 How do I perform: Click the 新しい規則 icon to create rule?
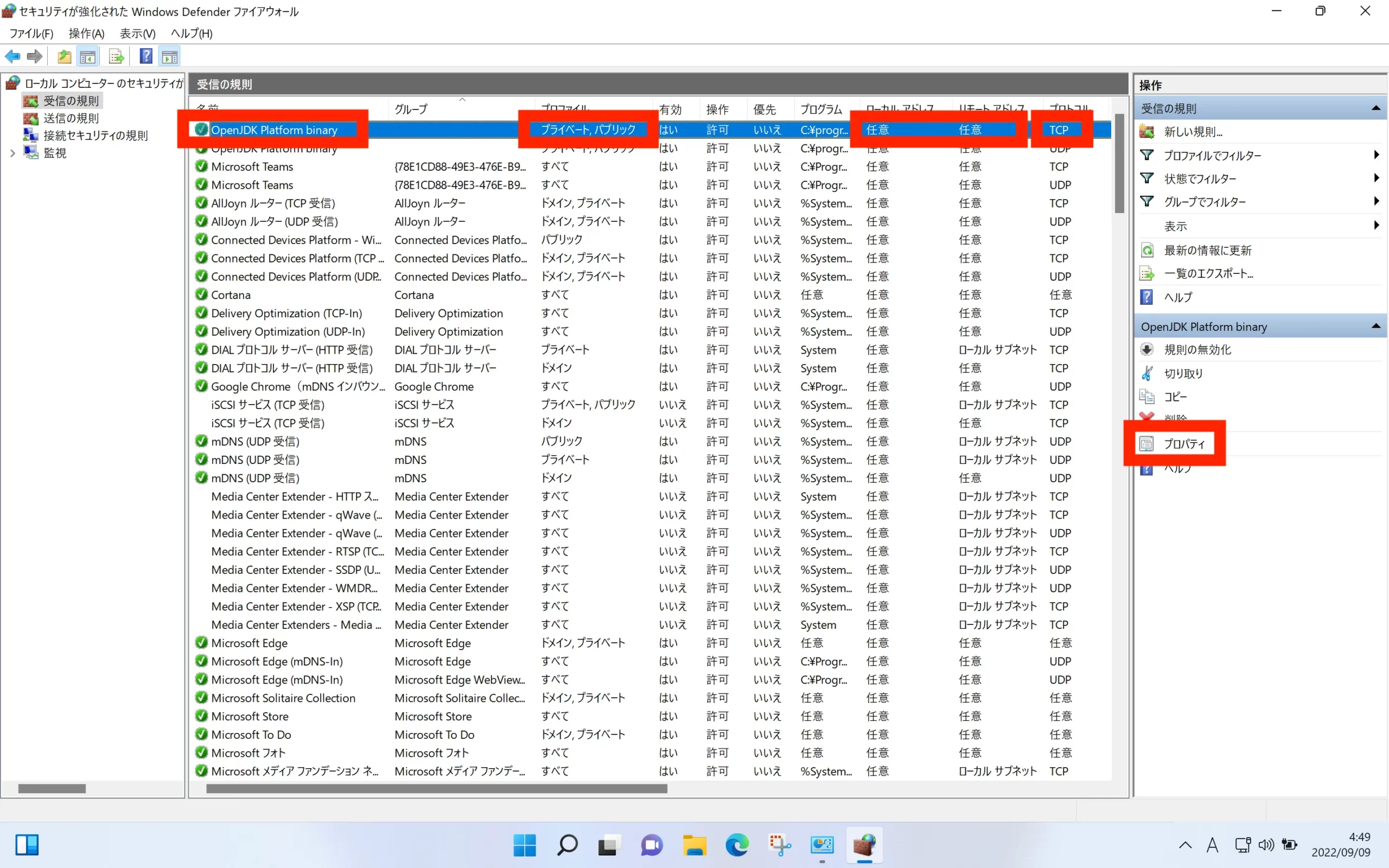pyautogui.click(x=1192, y=131)
